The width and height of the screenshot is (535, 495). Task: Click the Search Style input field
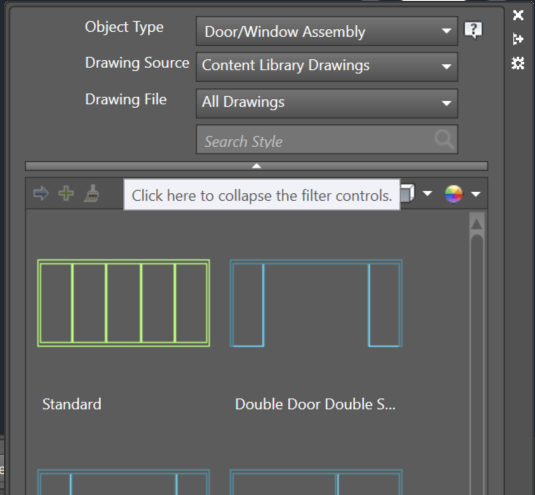tap(327, 139)
